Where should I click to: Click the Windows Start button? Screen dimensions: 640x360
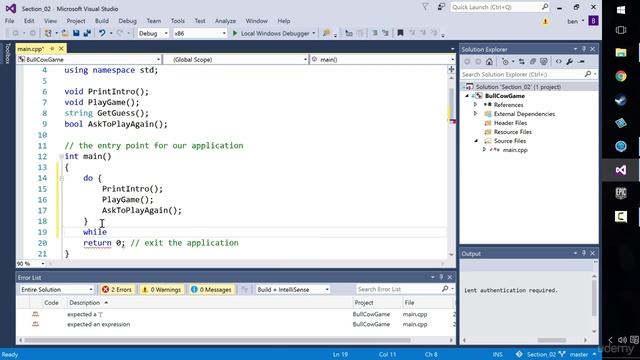click(621, 10)
